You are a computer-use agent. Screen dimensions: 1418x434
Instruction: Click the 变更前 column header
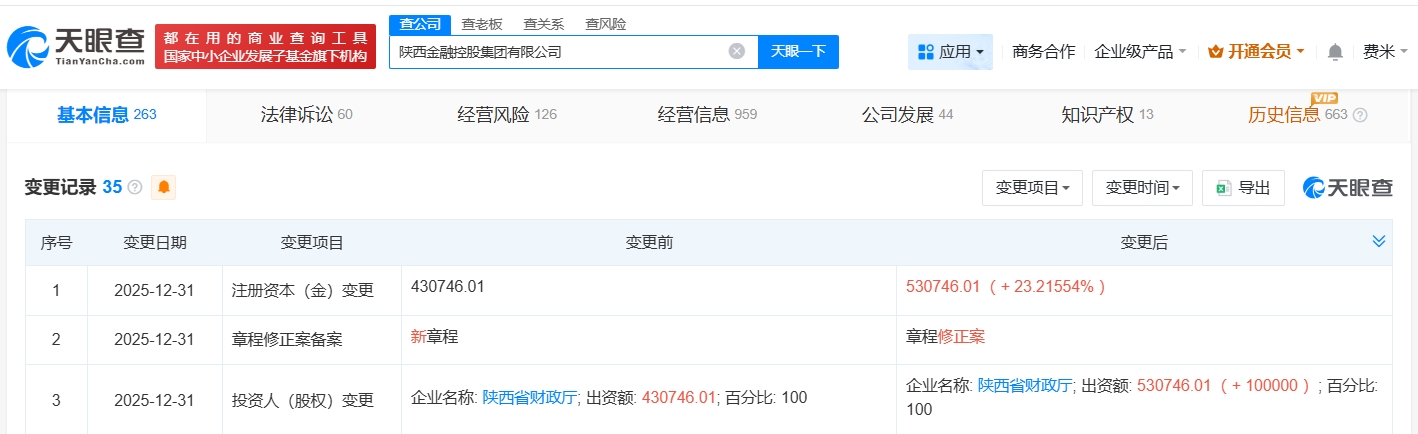[649, 242]
